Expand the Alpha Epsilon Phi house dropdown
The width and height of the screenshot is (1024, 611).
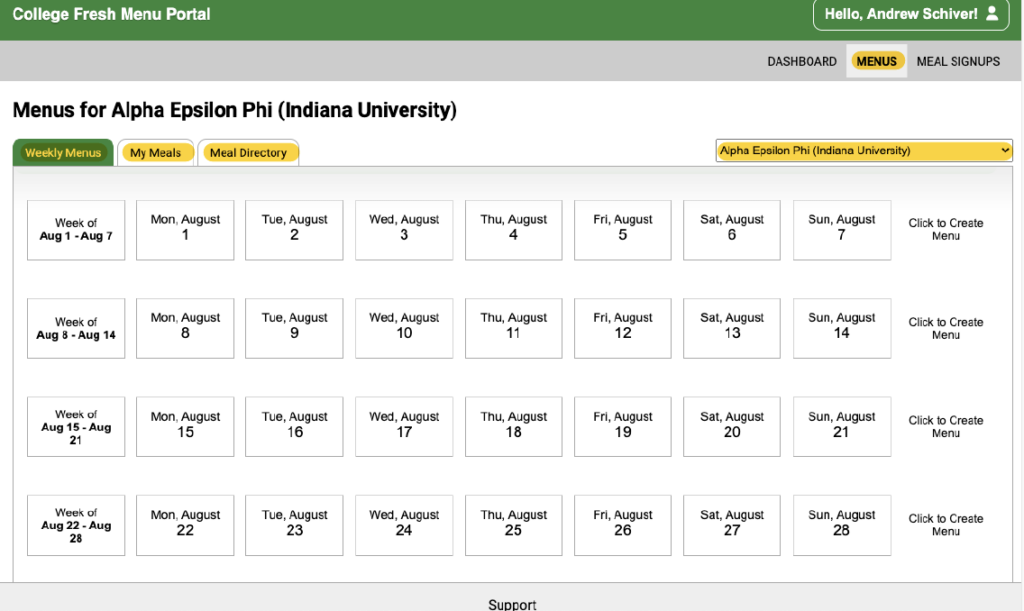pos(864,151)
